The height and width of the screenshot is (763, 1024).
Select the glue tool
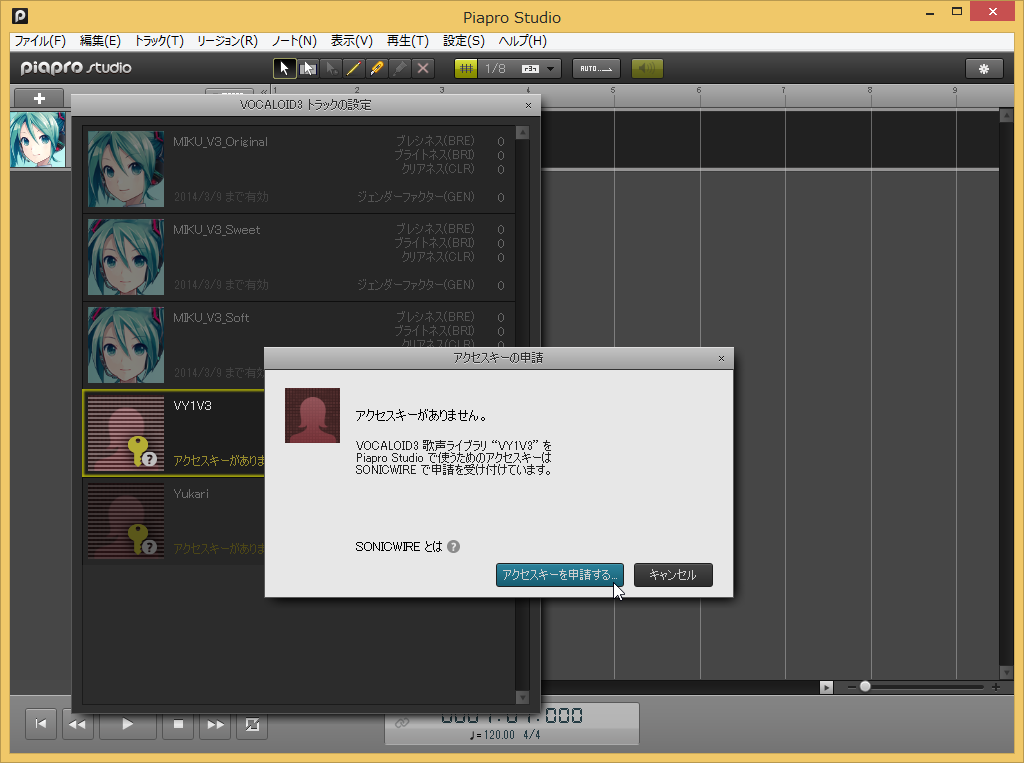400,69
